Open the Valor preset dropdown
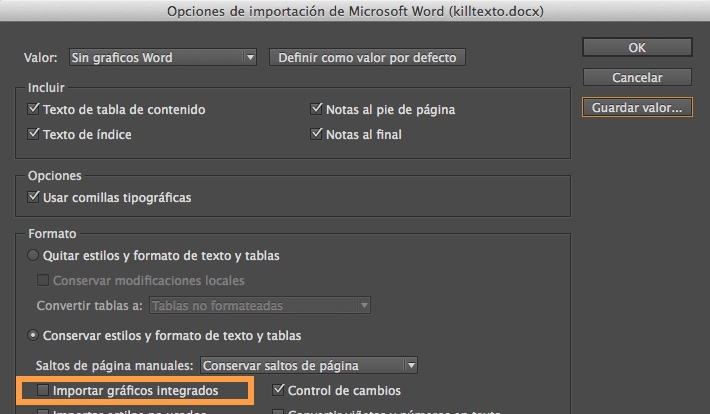 163,58
